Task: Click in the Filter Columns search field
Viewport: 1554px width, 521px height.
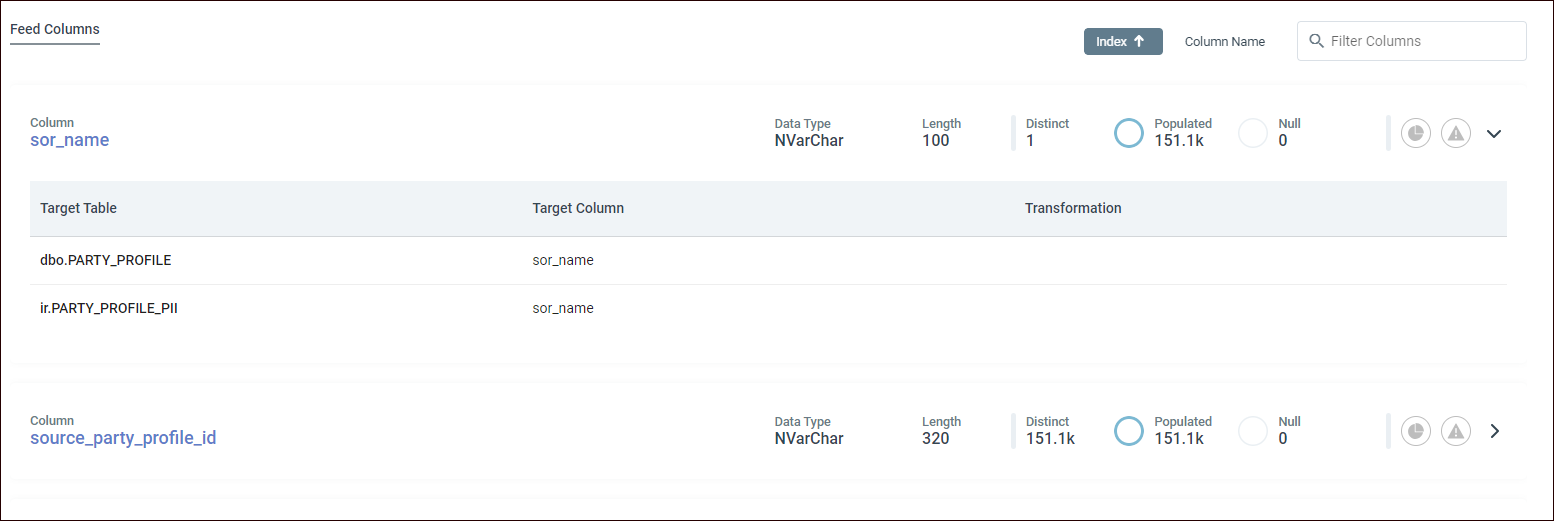Action: pyautogui.click(x=1420, y=41)
